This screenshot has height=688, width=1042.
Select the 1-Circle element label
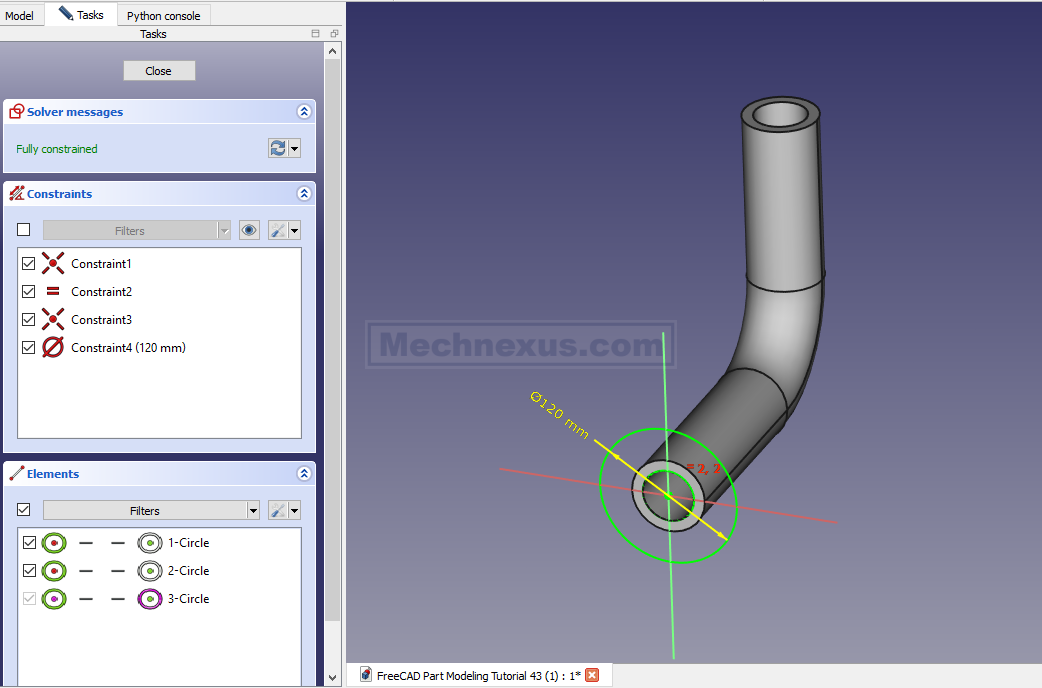(189, 543)
